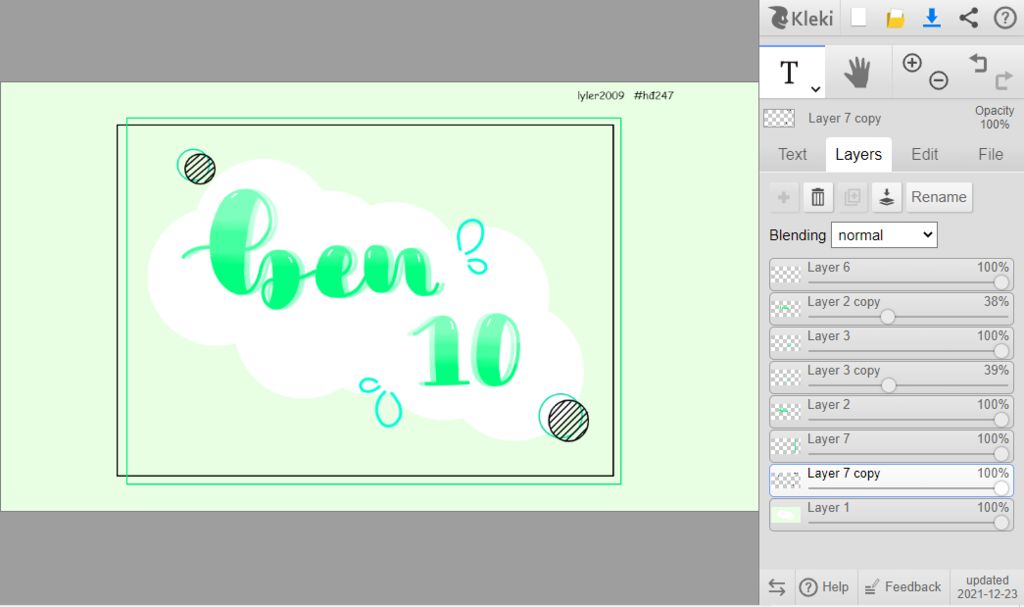Select Layer 2 in the list
1024x607 pixels.
(x=891, y=412)
